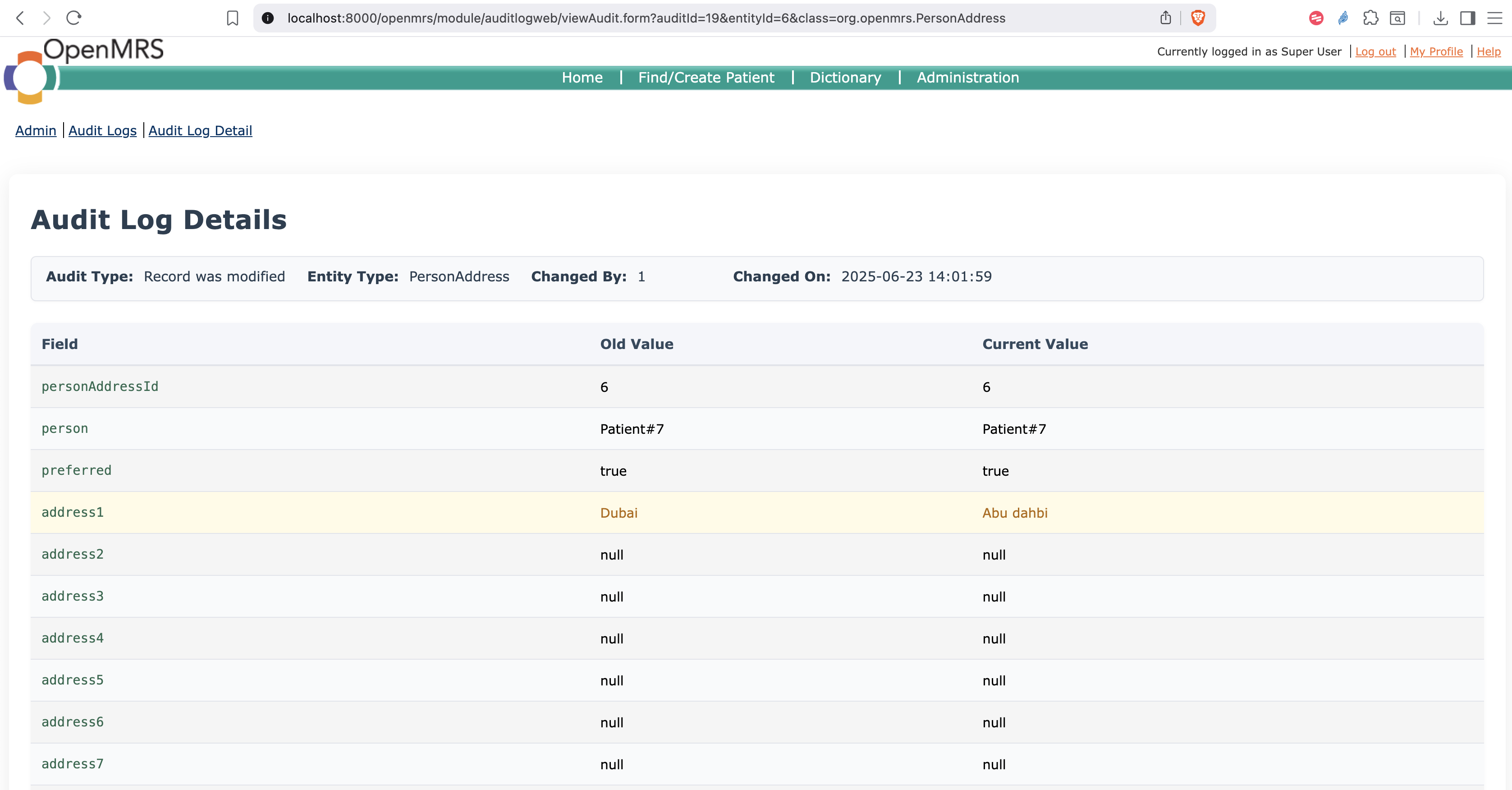Viewport: 1512px width, 790px height.
Task: Open the Dictionary menu item
Action: point(845,78)
